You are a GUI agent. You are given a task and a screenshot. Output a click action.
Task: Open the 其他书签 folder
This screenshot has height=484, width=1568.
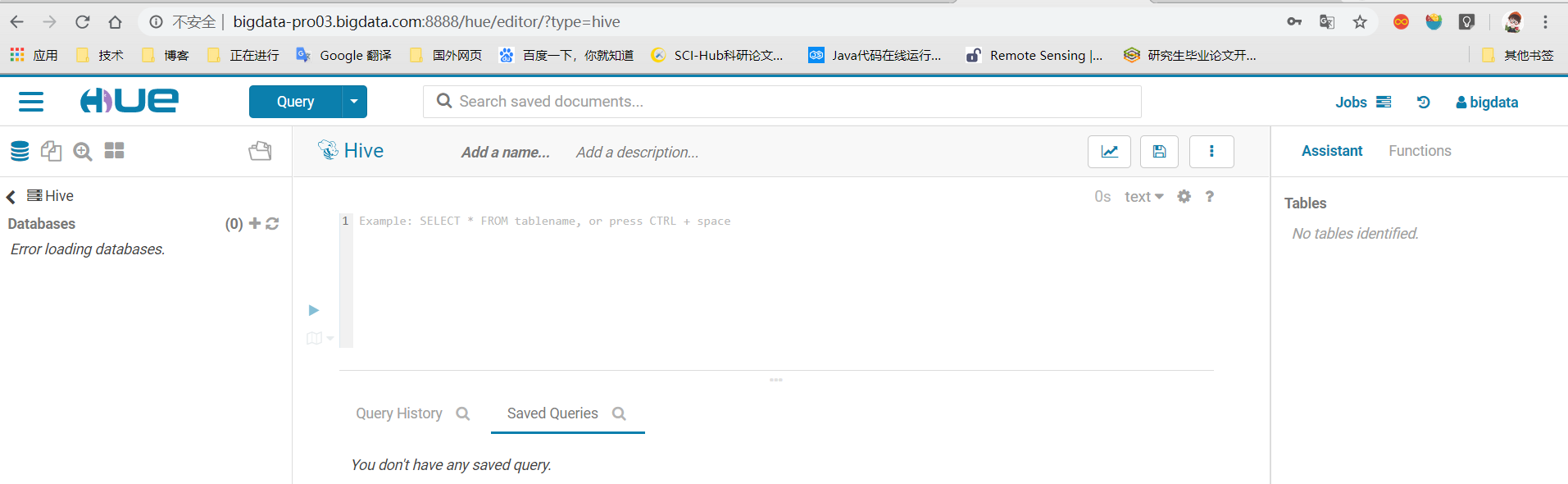click(x=1518, y=56)
